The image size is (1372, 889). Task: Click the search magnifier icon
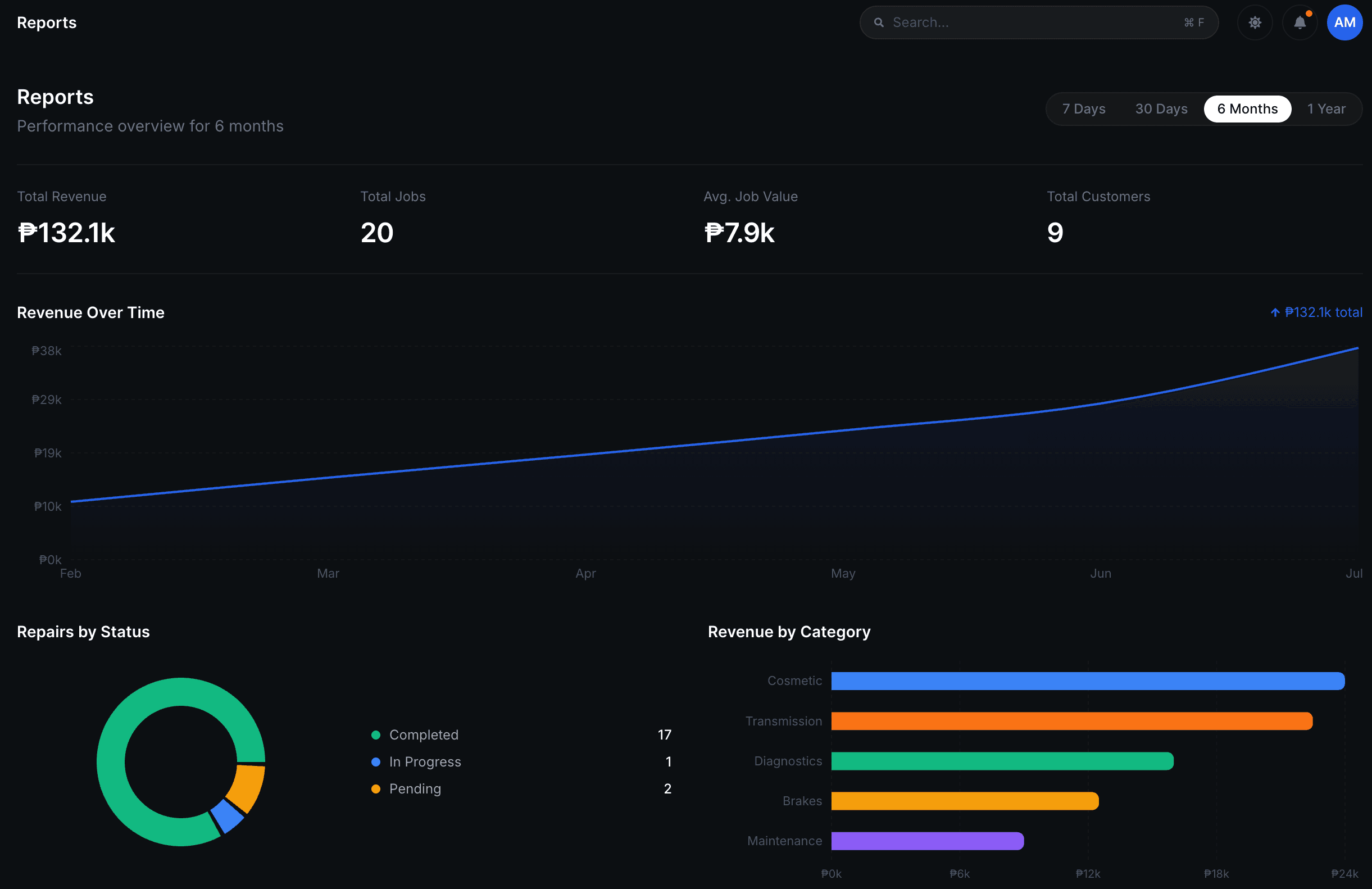879,22
